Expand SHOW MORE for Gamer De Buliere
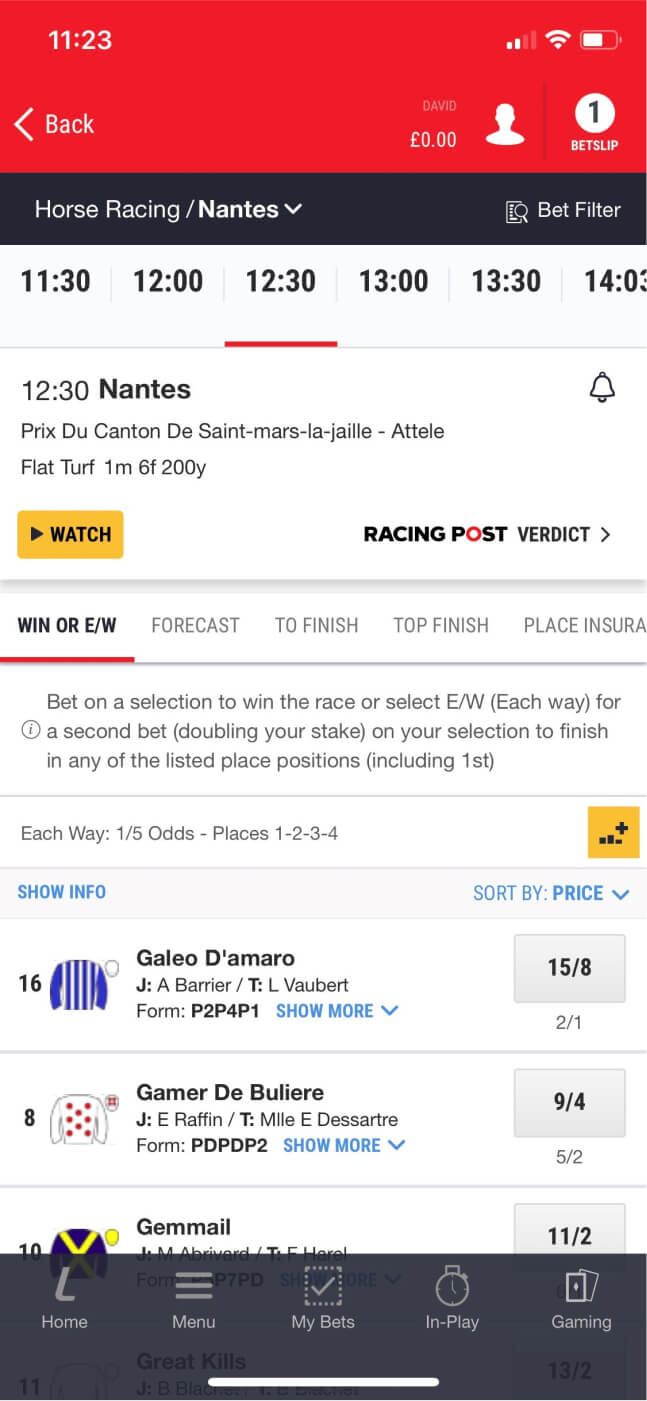The image size is (647, 1401). (343, 1145)
